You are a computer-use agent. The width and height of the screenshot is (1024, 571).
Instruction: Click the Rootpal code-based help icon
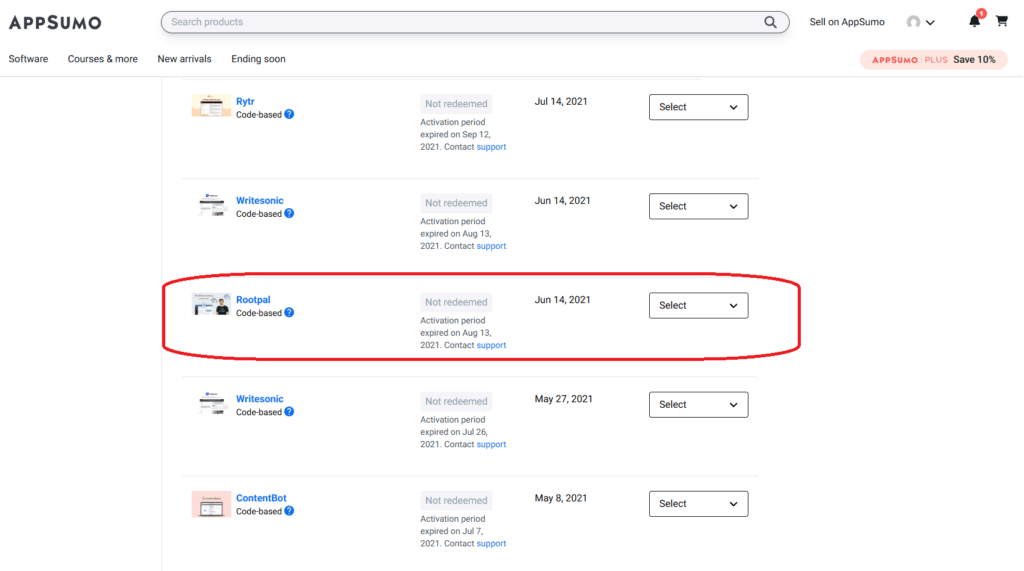pyautogui.click(x=289, y=313)
